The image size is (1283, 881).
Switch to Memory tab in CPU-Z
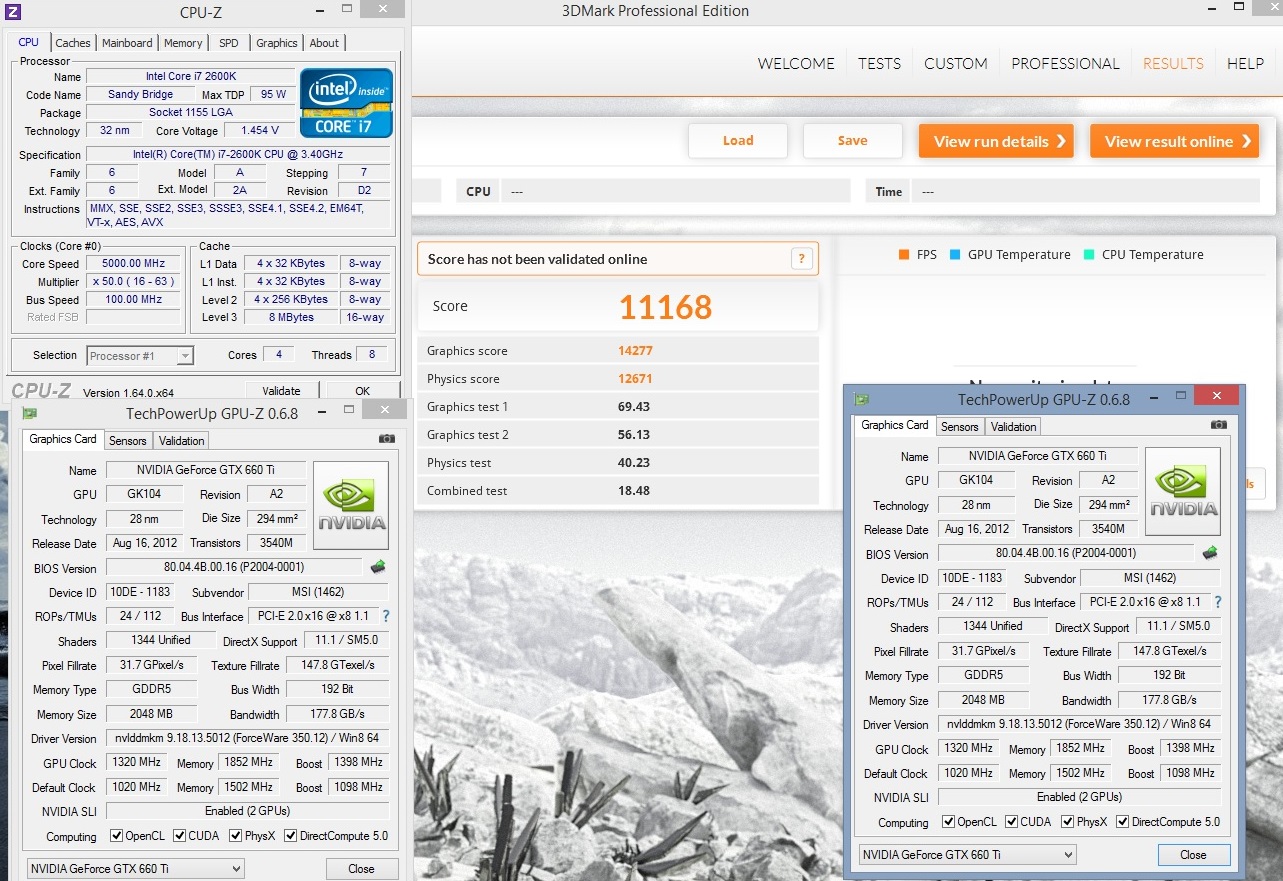pos(183,43)
